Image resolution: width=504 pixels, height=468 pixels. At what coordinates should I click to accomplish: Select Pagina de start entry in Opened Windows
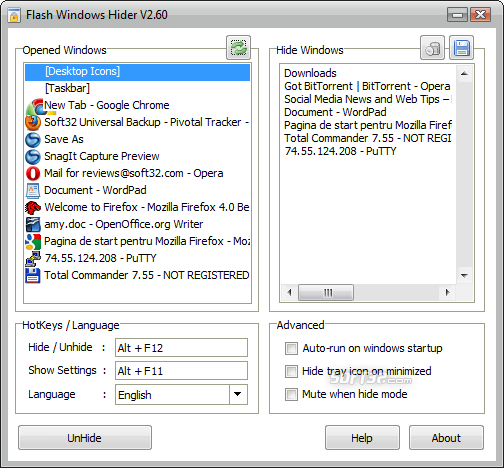click(x=137, y=241)
